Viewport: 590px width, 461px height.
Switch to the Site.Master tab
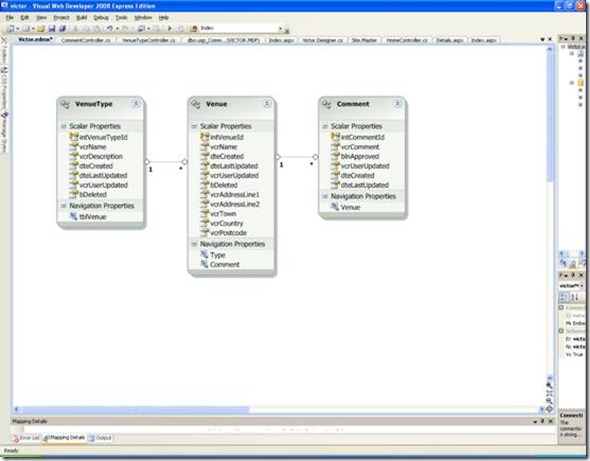[x=364, y=40]
